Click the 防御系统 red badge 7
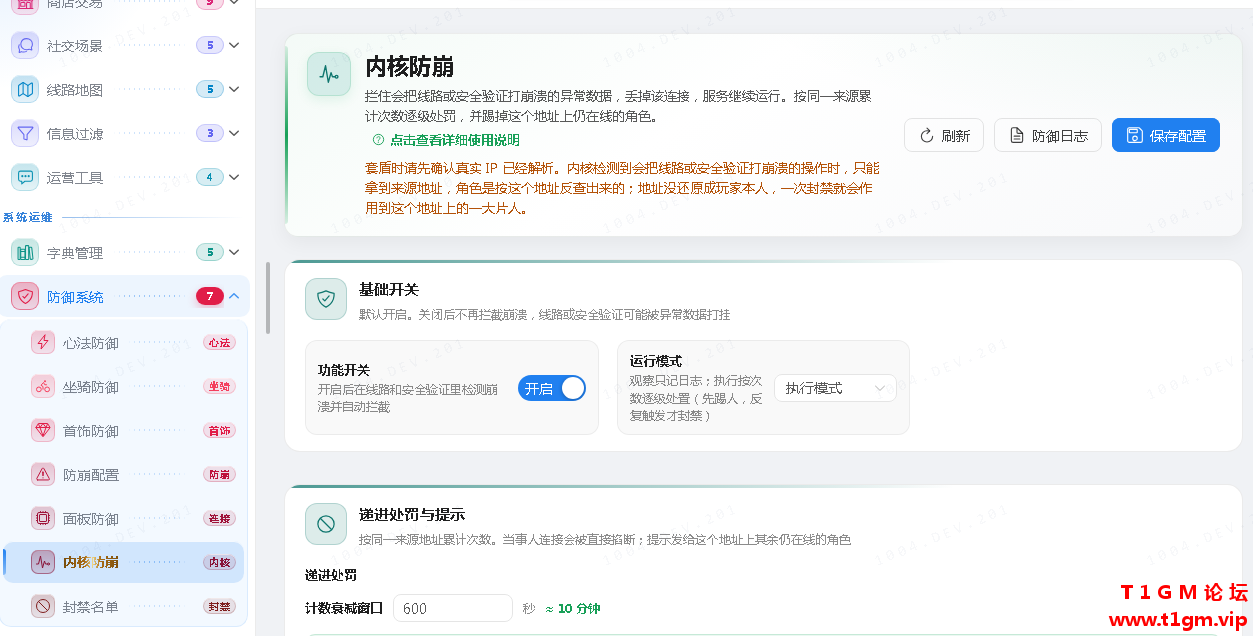1253x636 pixels. click(x=210, y=296)
